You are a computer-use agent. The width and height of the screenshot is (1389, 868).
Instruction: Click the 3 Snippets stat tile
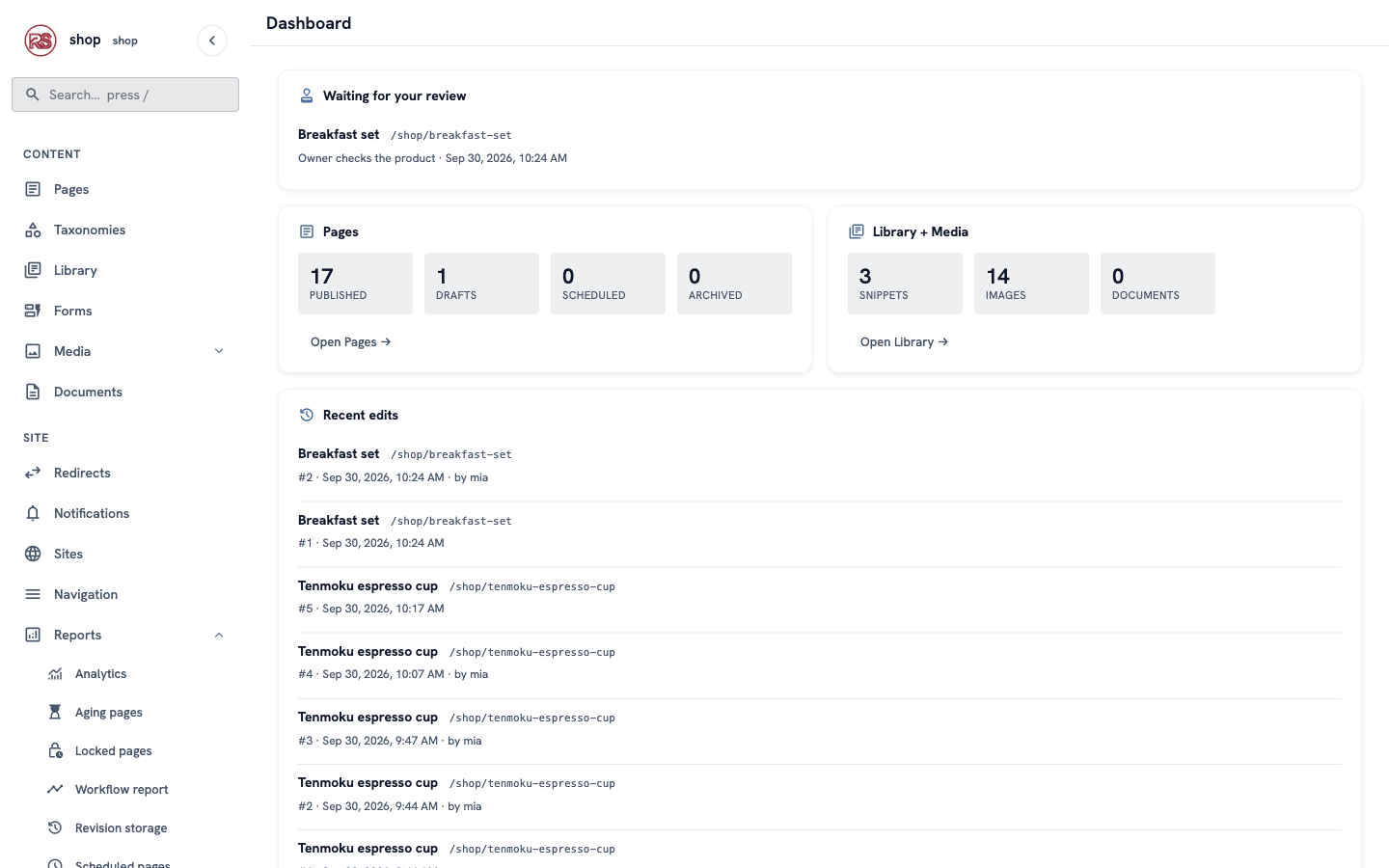[x=905, y=284]
